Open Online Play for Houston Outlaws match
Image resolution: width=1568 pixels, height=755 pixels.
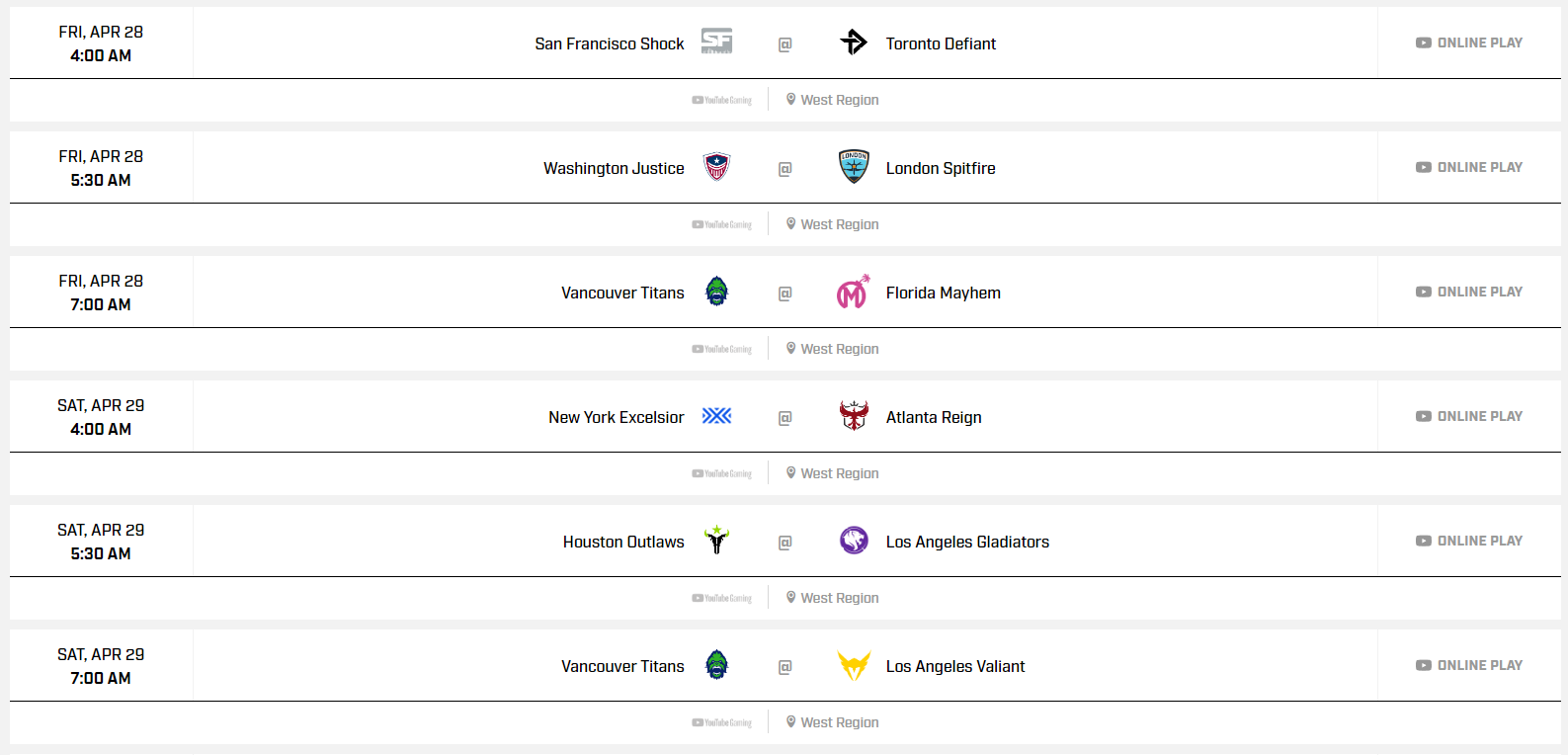(x=1469, y=541)
